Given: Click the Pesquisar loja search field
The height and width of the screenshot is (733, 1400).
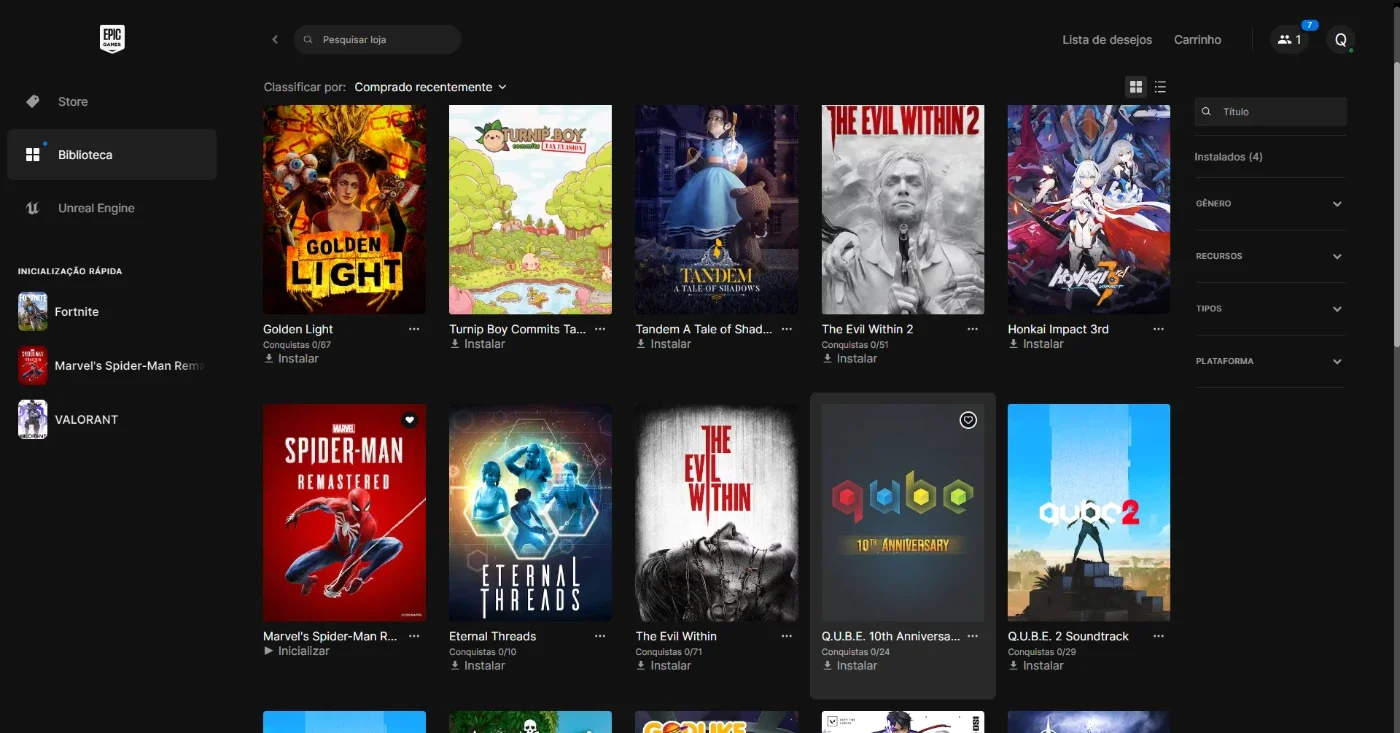Looking at the screenshot, I should click(x=378, y=40).
